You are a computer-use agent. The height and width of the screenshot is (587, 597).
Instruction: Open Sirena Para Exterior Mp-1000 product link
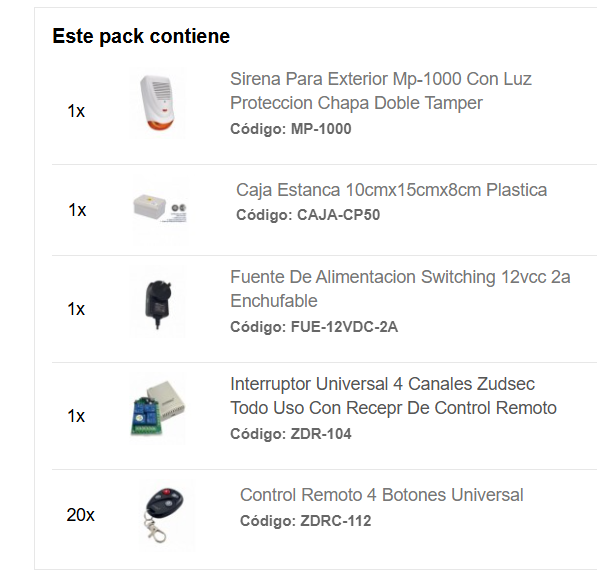[381, 91]
